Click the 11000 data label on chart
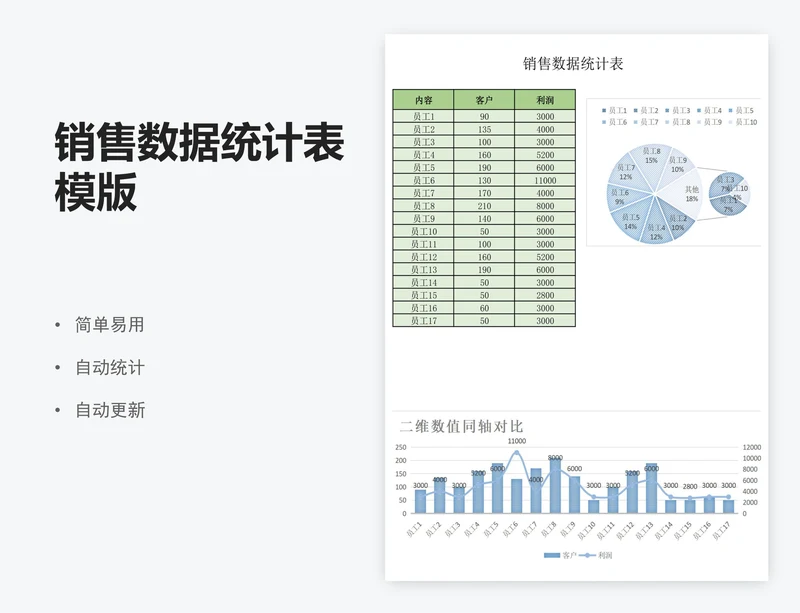800x613 pixels. tap(516, 441)
